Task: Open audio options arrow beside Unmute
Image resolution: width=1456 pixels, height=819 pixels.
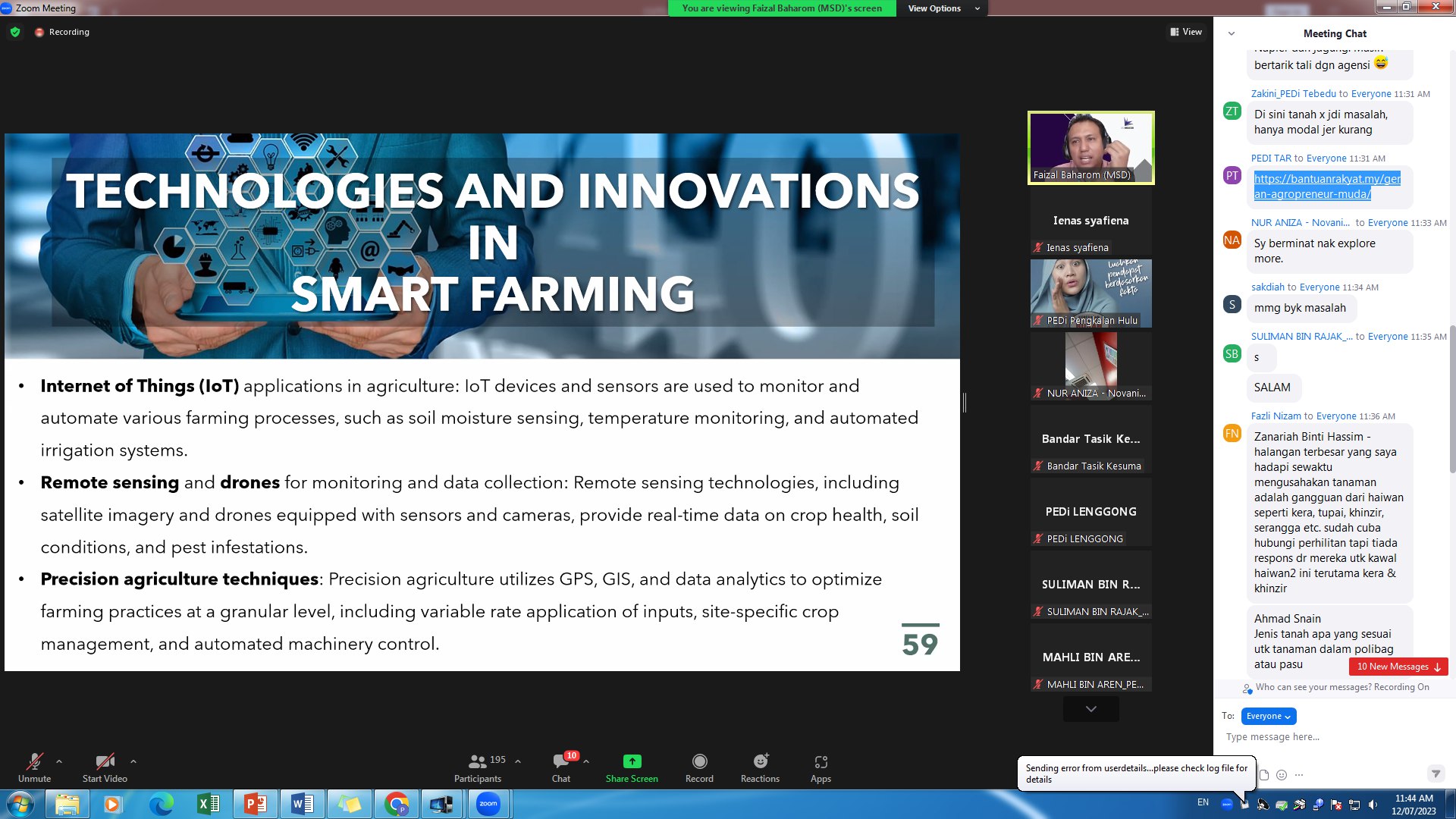Action: (x=59, y=761)
